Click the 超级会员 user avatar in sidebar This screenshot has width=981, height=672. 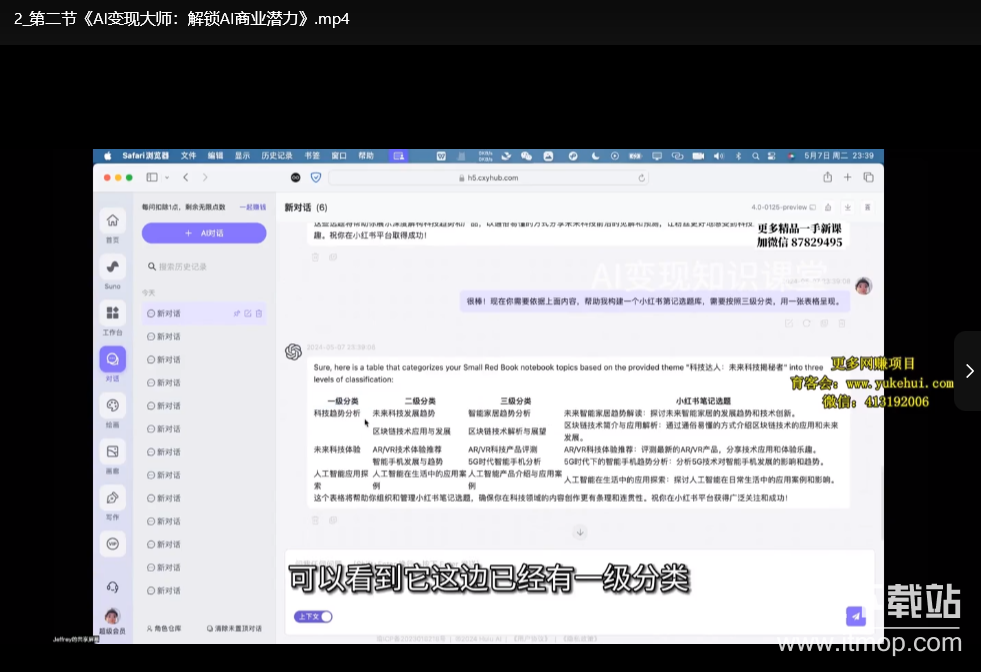(x=113, y=616)
